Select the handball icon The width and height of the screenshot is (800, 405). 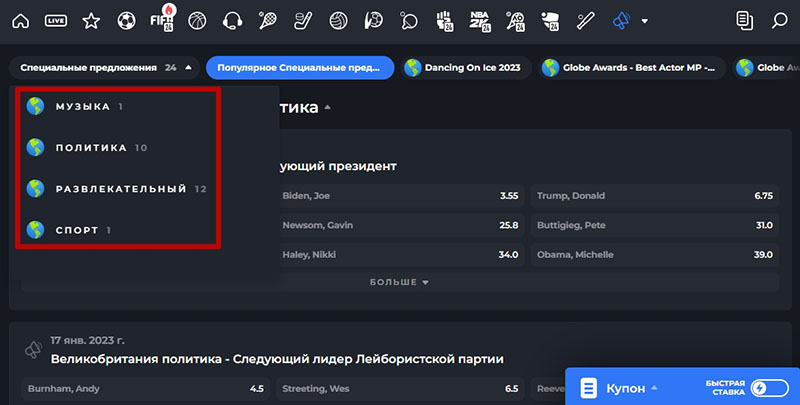click(x=373, y=21)
